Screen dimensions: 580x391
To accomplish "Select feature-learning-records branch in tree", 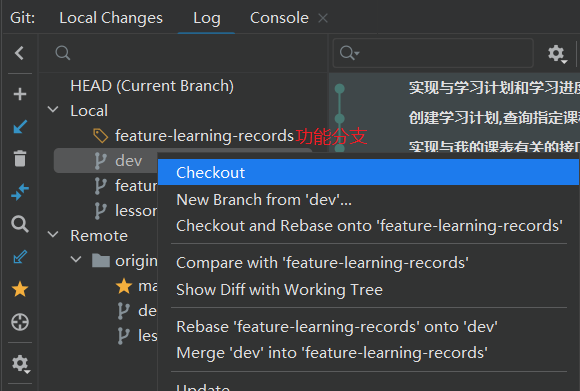I will [204, 136].
